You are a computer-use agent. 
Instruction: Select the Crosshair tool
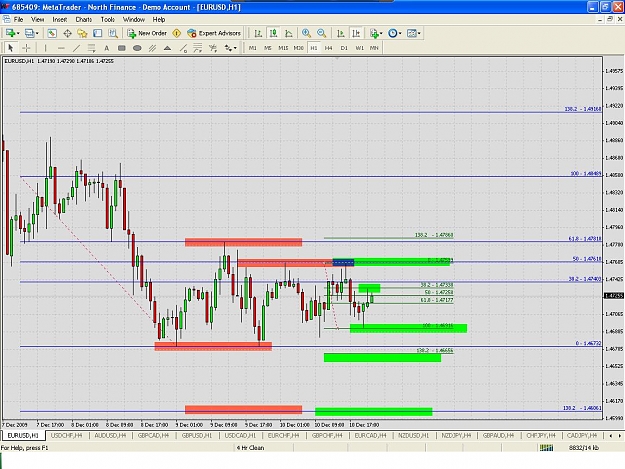tap(26, 48)
